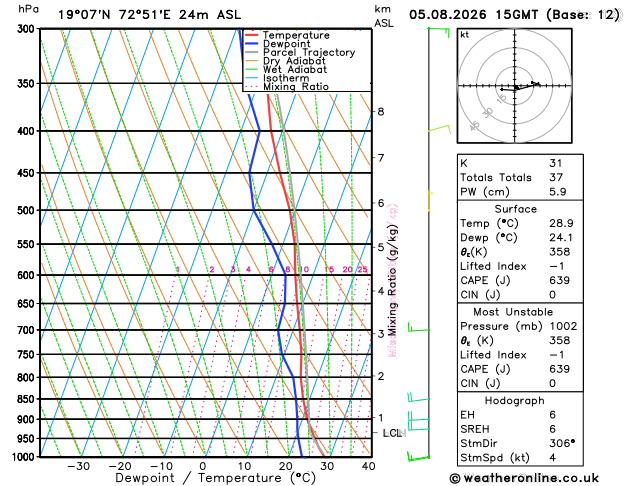Click the K index value 31
The height and width of the screenshot is (486, 629).
point(556,163)
